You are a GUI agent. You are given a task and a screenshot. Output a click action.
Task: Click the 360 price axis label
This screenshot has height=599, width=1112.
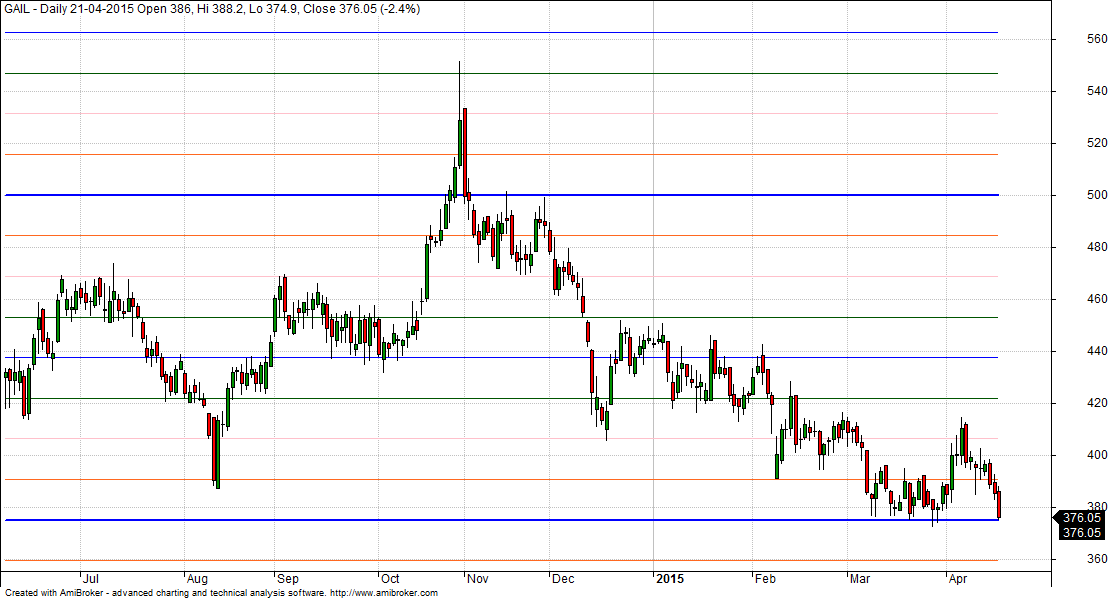[x=1069, y=559]
